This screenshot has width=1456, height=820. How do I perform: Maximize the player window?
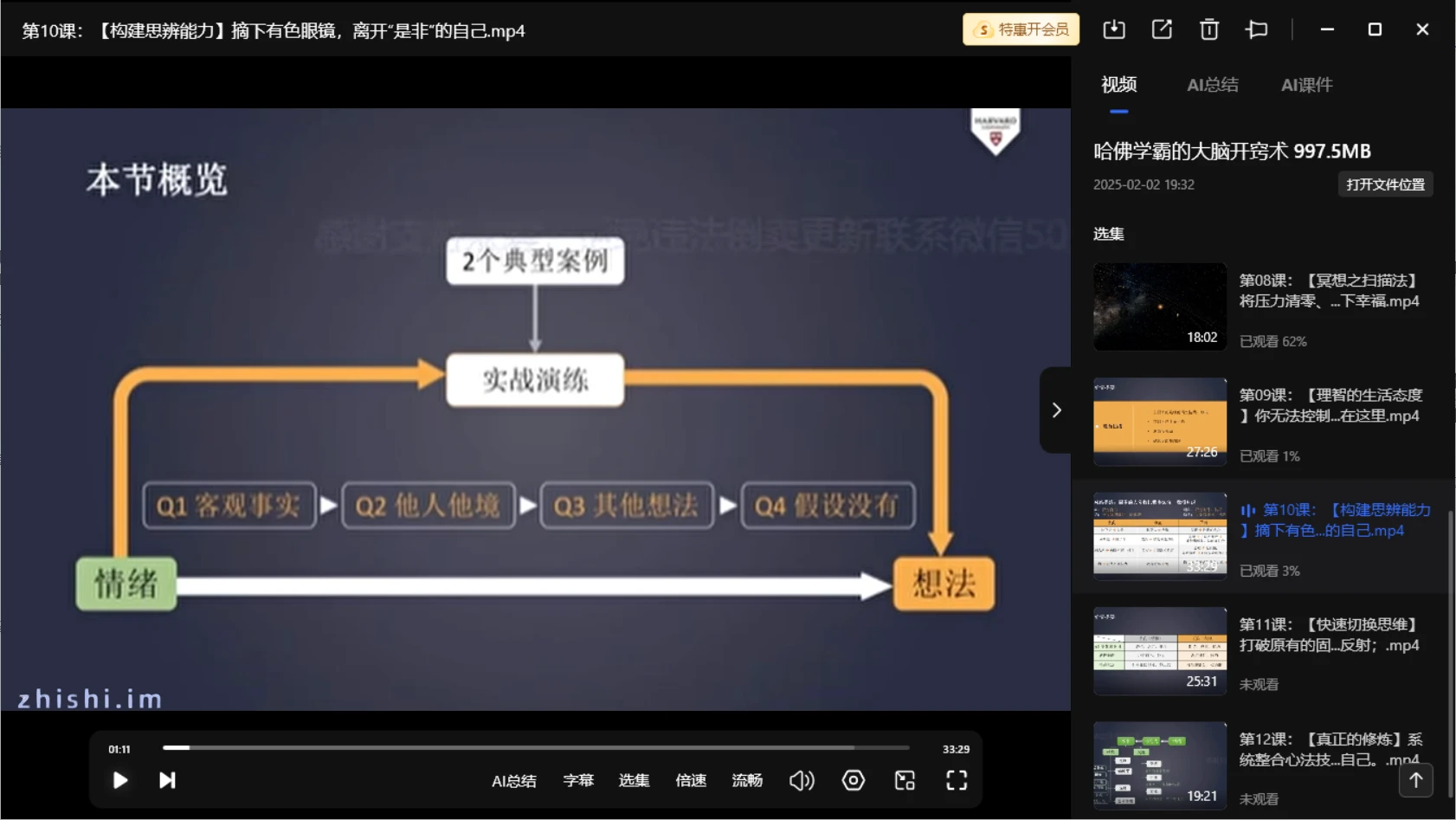point(1374,29)
